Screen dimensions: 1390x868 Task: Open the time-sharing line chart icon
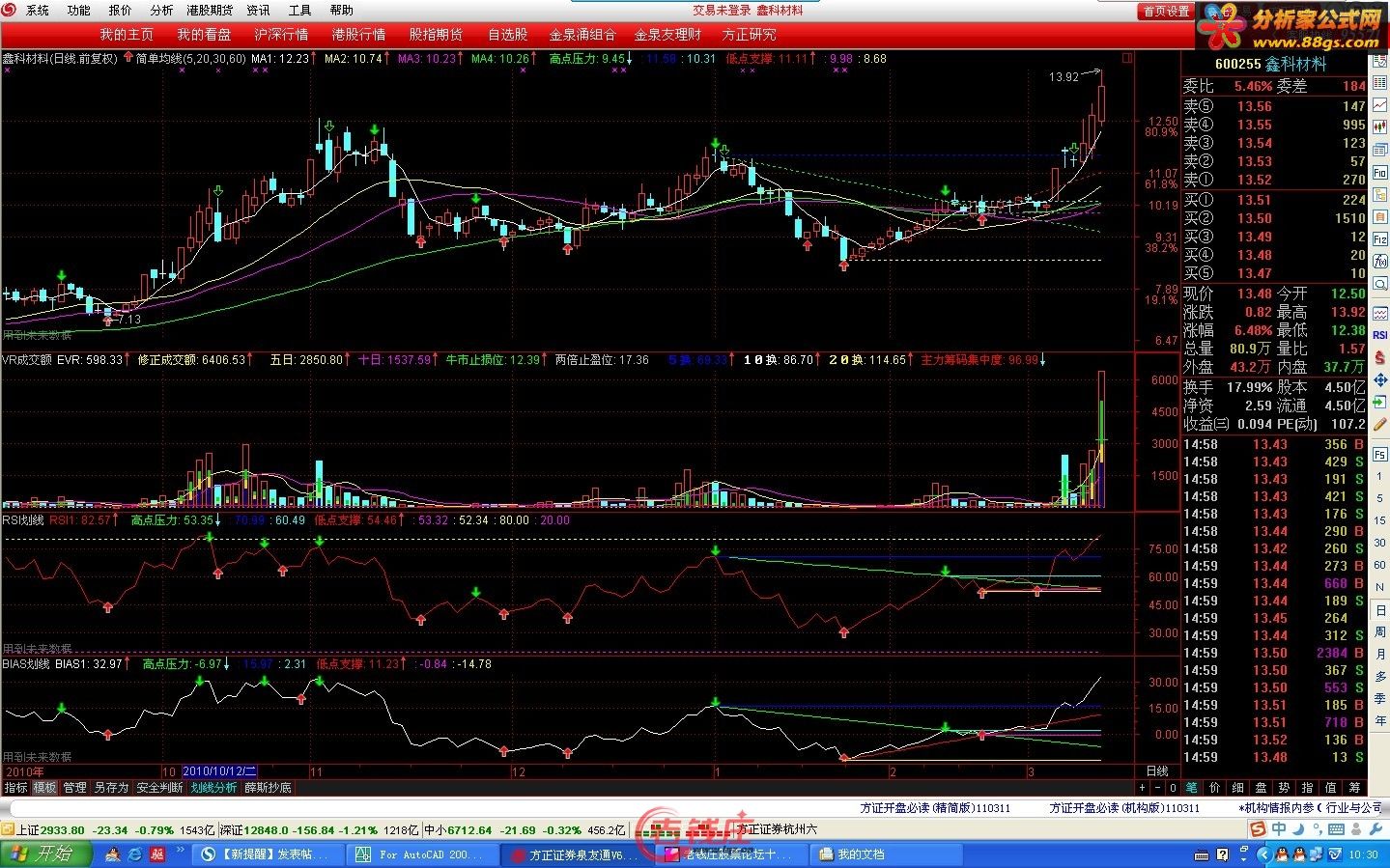pyautogui.click(x=1379, y=104)
